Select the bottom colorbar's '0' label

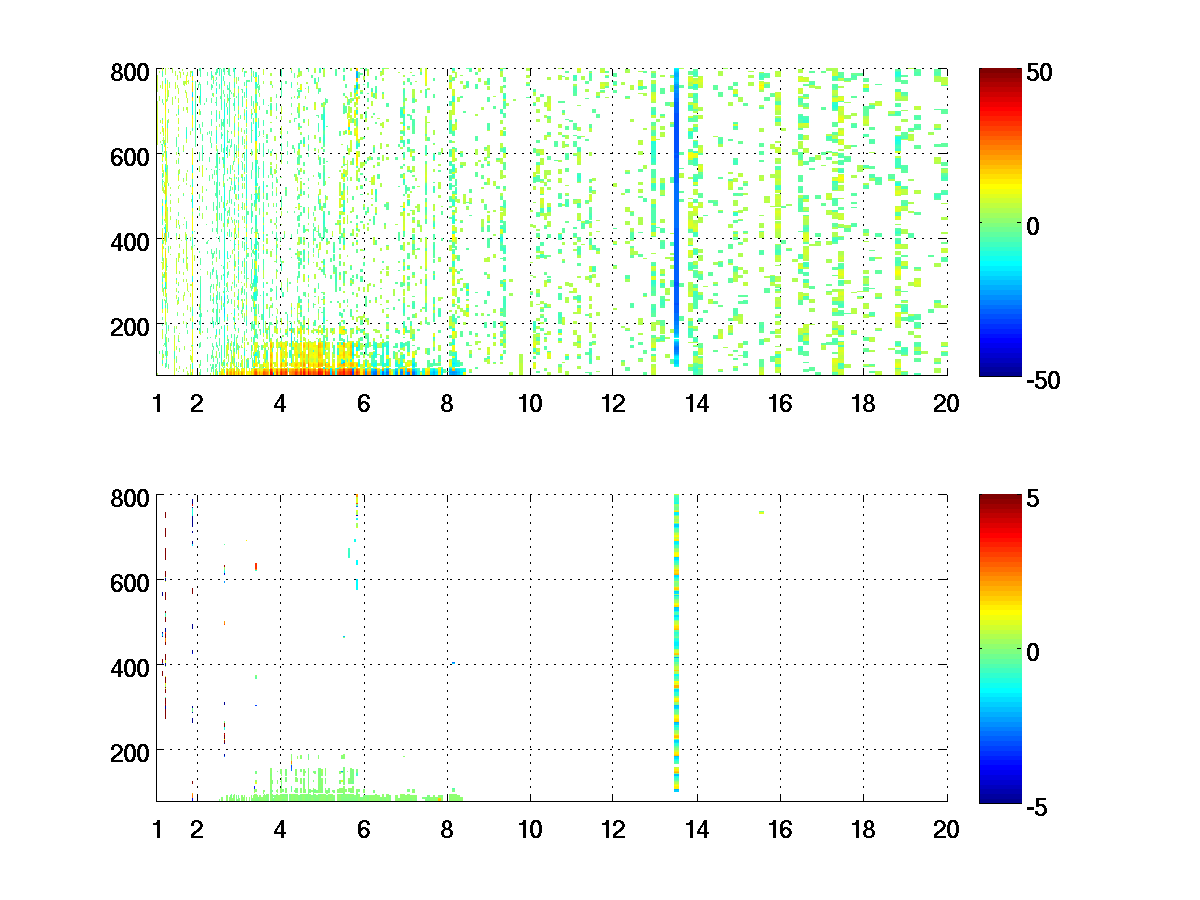1034,652
